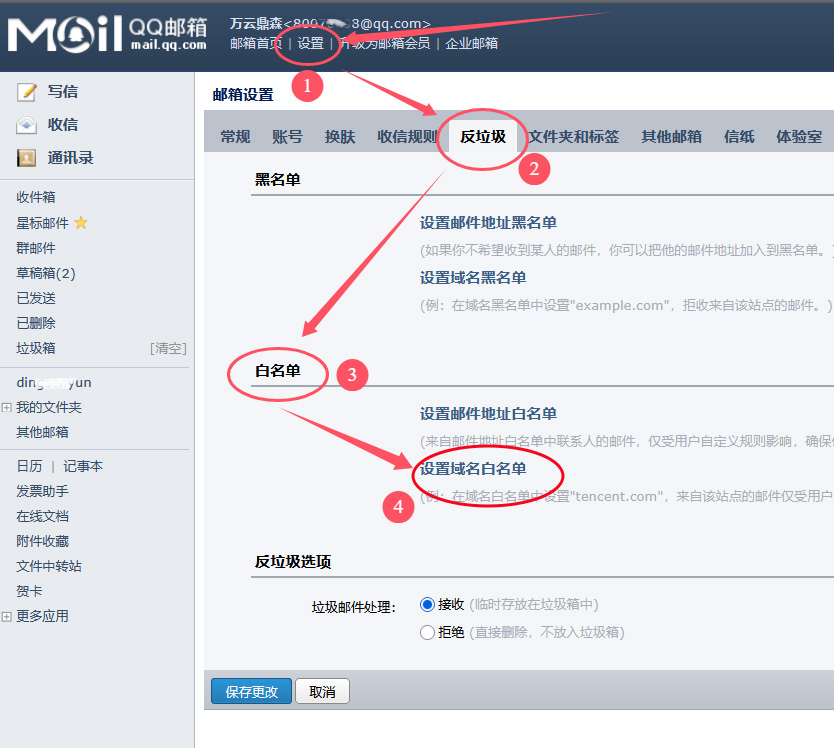Click the QQ Mail logo
Viewport: 834px width, 748px height.
click(x=107, y=34)
